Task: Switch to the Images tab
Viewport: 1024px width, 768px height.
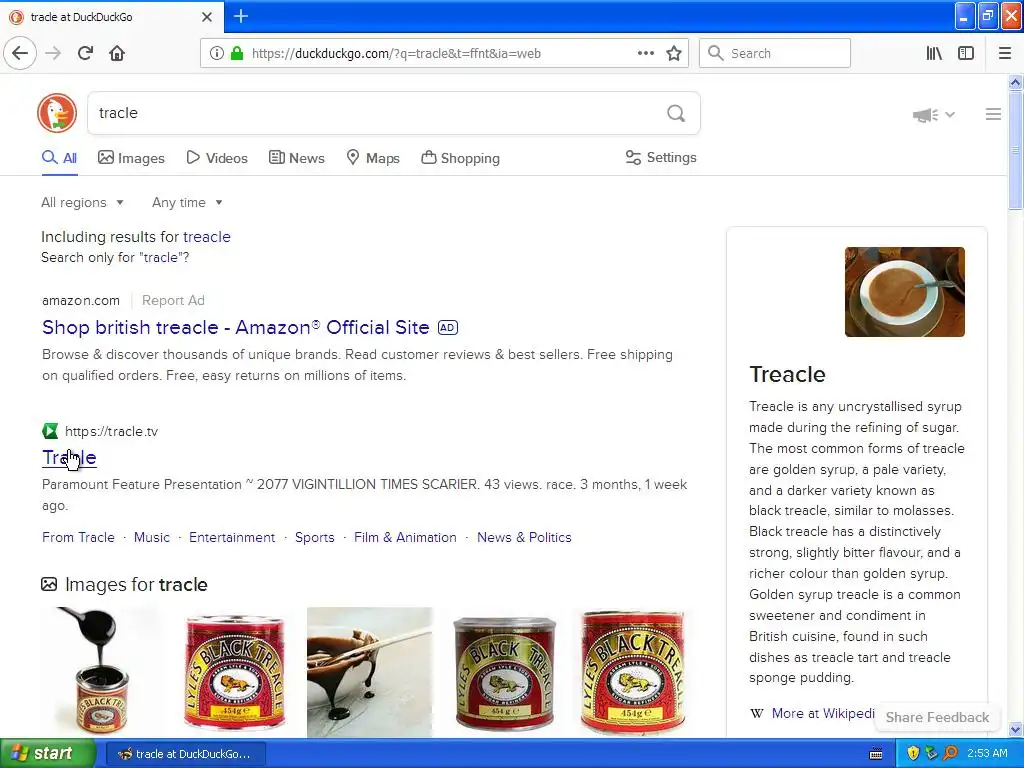Action: 131,158
